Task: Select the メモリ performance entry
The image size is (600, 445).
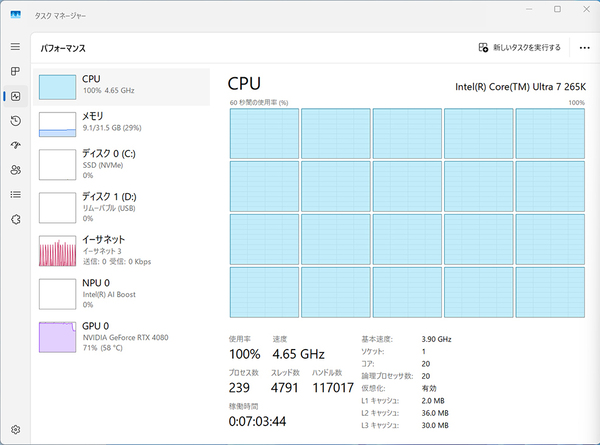Action: coord(121,122)
